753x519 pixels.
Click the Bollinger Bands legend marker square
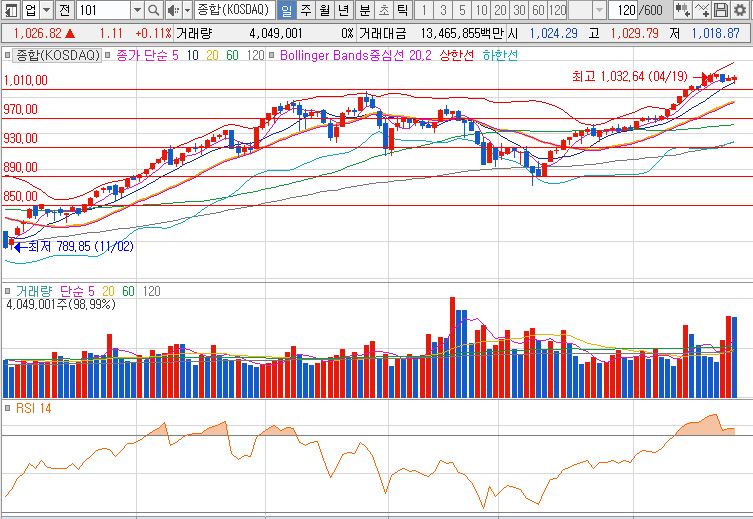pyautogui.click(x=272, y=55)
